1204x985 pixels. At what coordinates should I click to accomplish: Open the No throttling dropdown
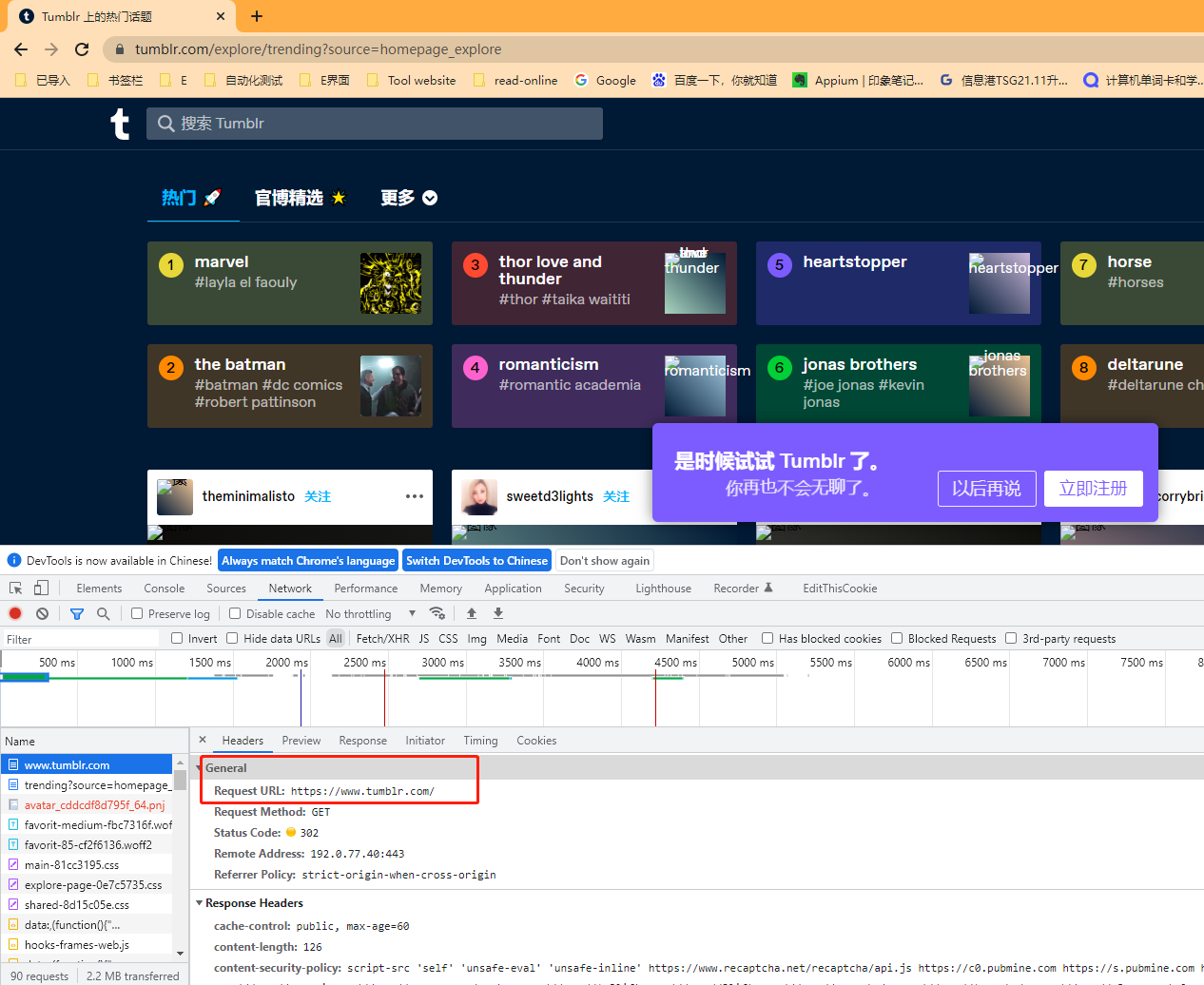370,614
